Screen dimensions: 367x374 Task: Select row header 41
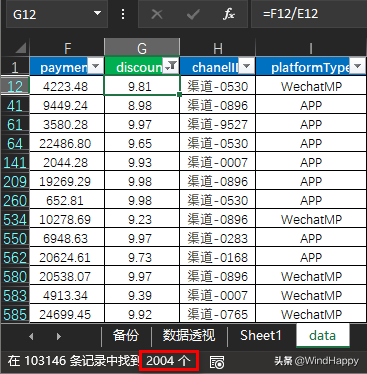(x=15, y=105)
